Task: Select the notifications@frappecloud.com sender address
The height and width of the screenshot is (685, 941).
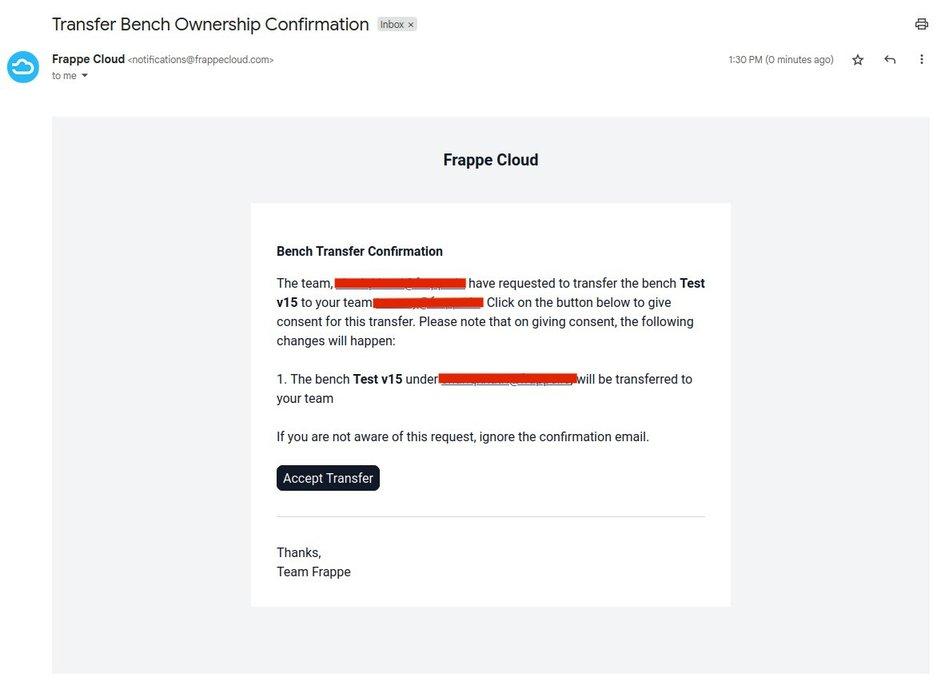Action: point(200,59)
